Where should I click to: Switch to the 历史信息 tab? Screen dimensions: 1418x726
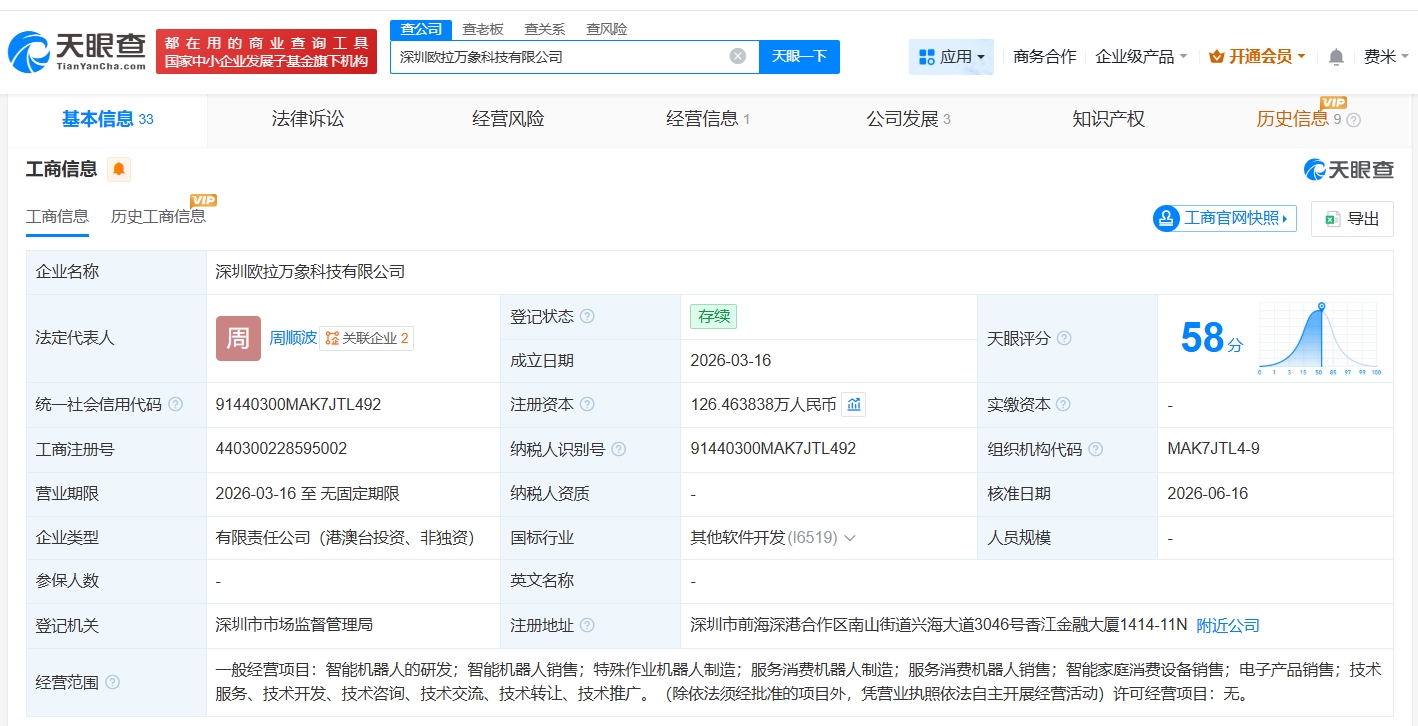(x=1308, y=119)
